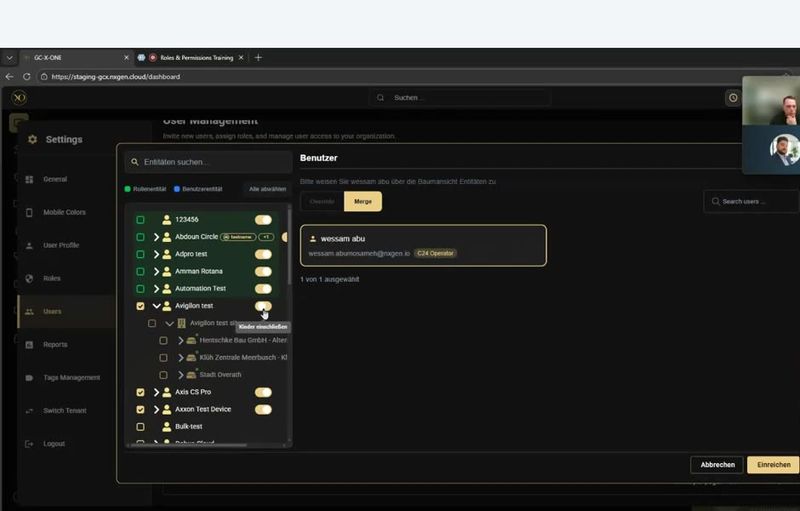This screenshot has width=800, height=511.
Task: Check the Abdoun Circle checkbox
Action: 140,237
